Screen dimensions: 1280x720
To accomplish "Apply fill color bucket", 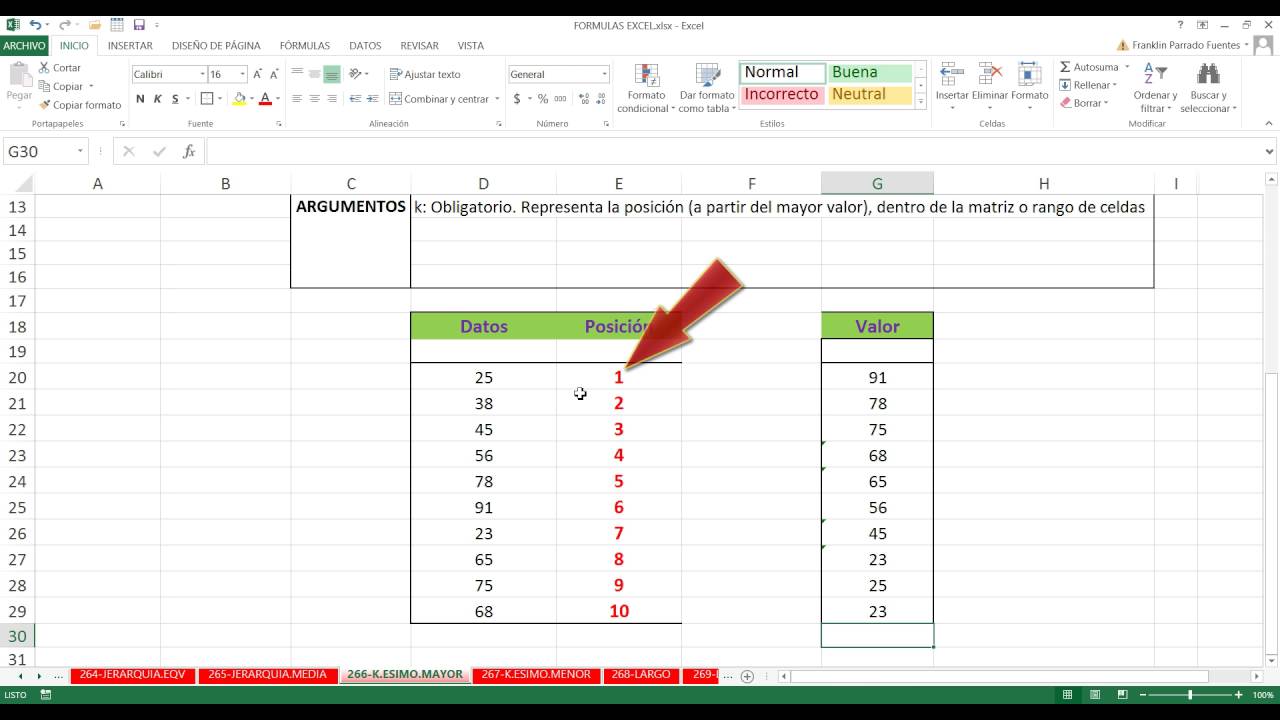I will tap(238, 99).
